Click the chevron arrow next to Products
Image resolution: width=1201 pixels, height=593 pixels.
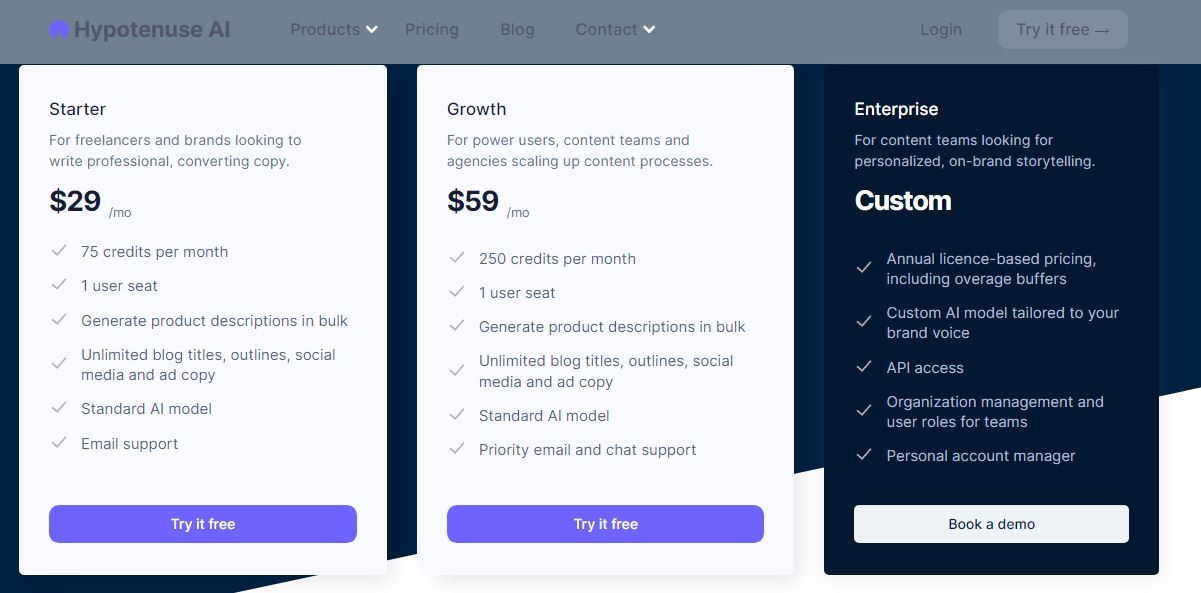click(372, 30)
